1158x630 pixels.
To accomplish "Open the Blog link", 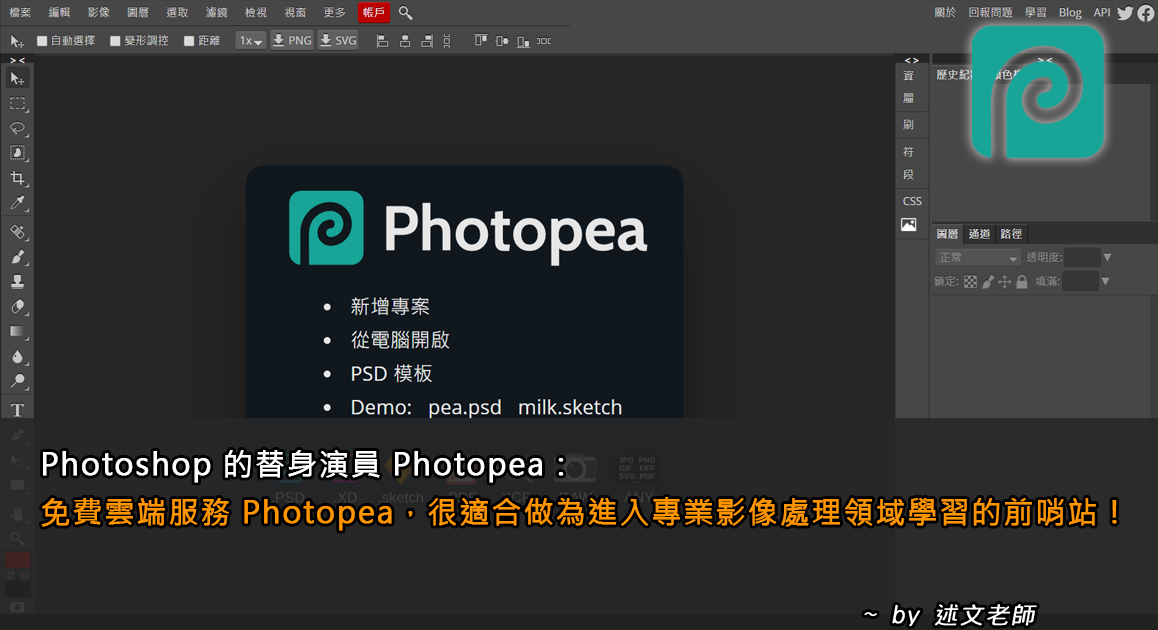I will coord(1070,13).
